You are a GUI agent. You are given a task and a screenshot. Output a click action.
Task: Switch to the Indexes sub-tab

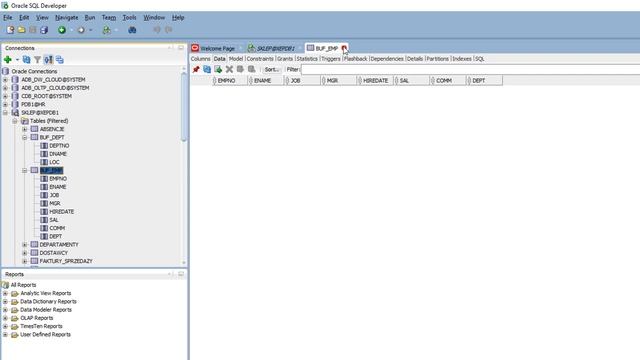pyautogui.click(x=462, y=59)
